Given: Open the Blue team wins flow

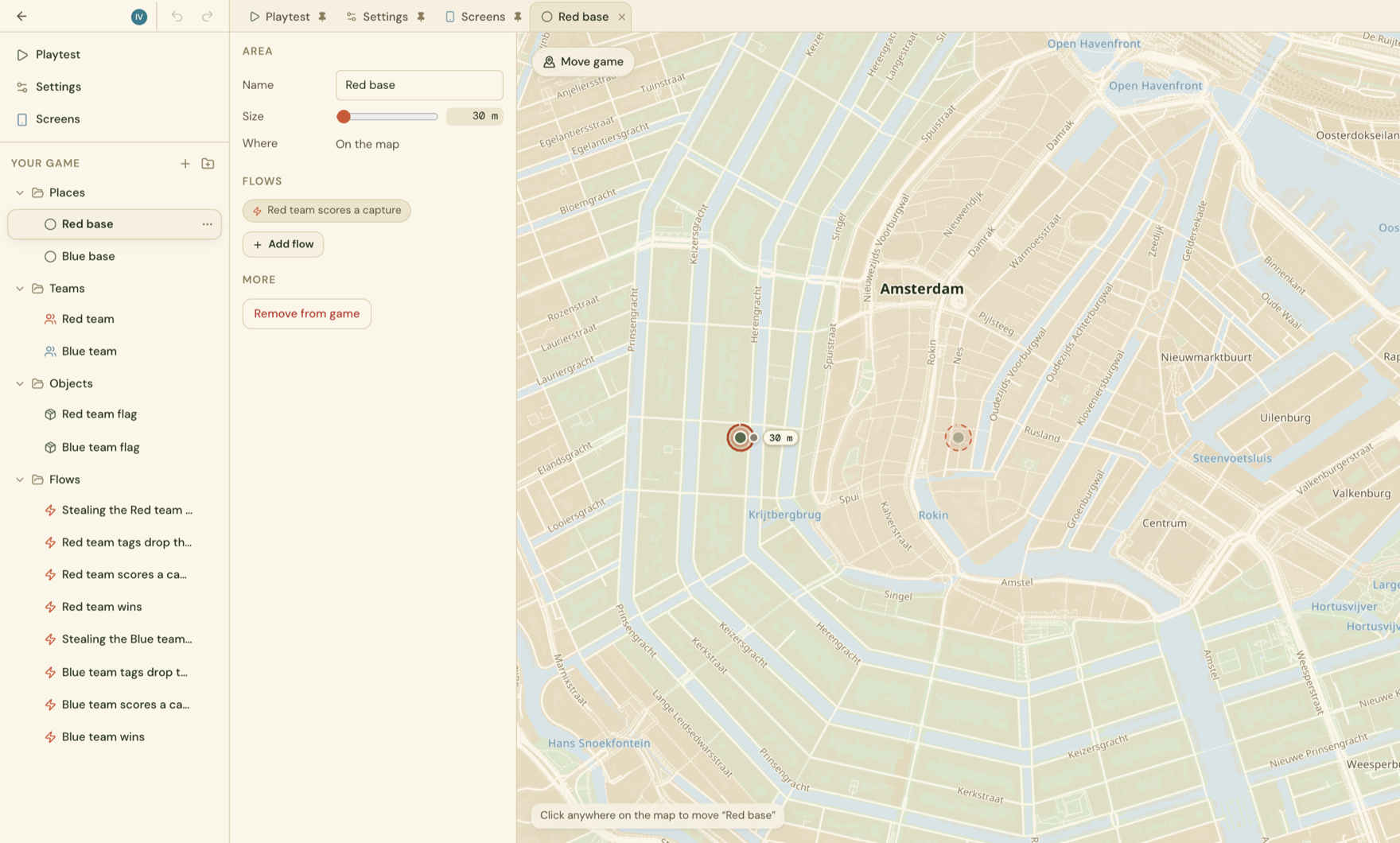Looking at the screenshot, I should tap(115, 737).
